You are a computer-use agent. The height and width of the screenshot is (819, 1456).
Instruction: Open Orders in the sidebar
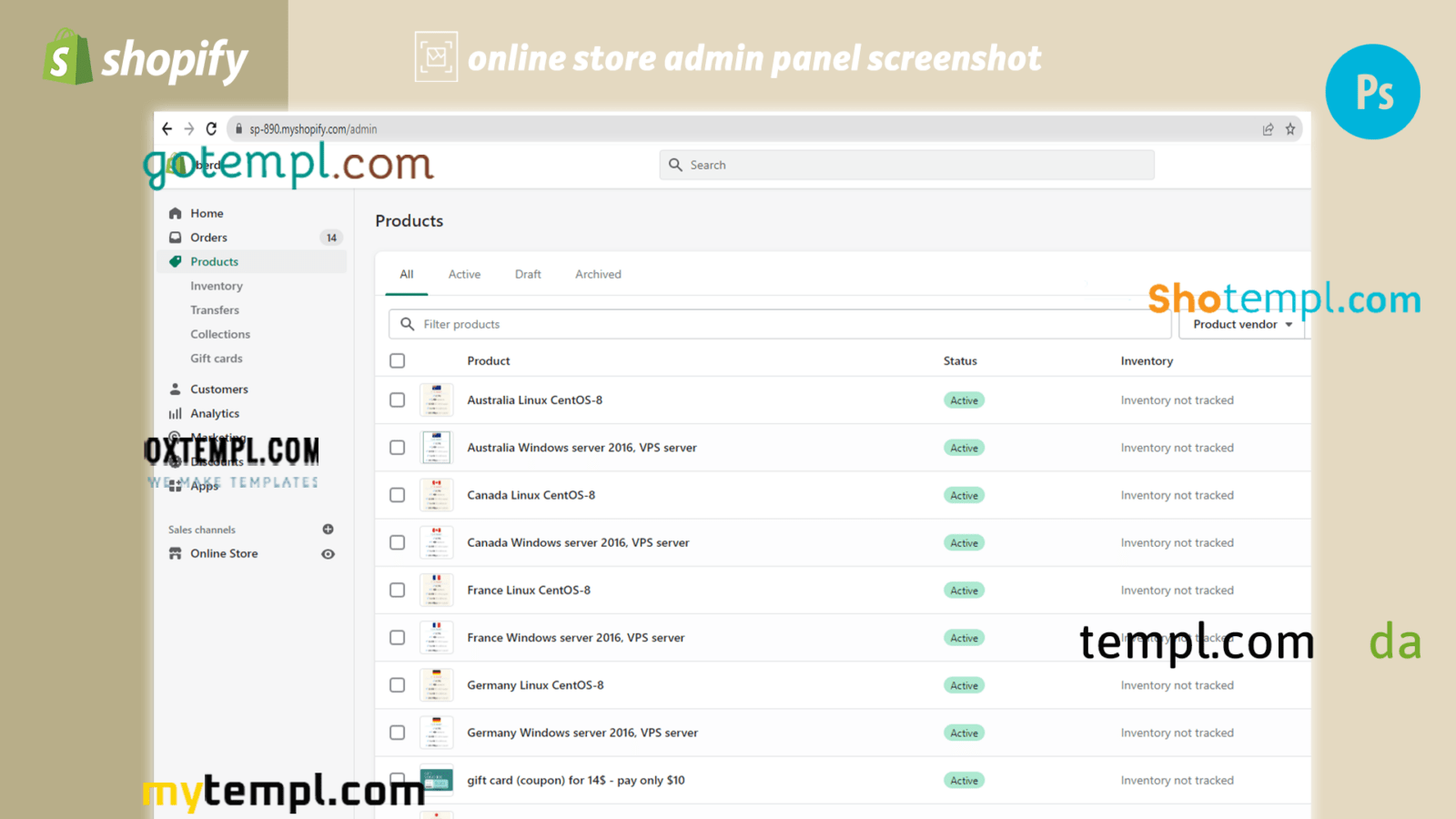pyautogui.click(x=208, y=238)
